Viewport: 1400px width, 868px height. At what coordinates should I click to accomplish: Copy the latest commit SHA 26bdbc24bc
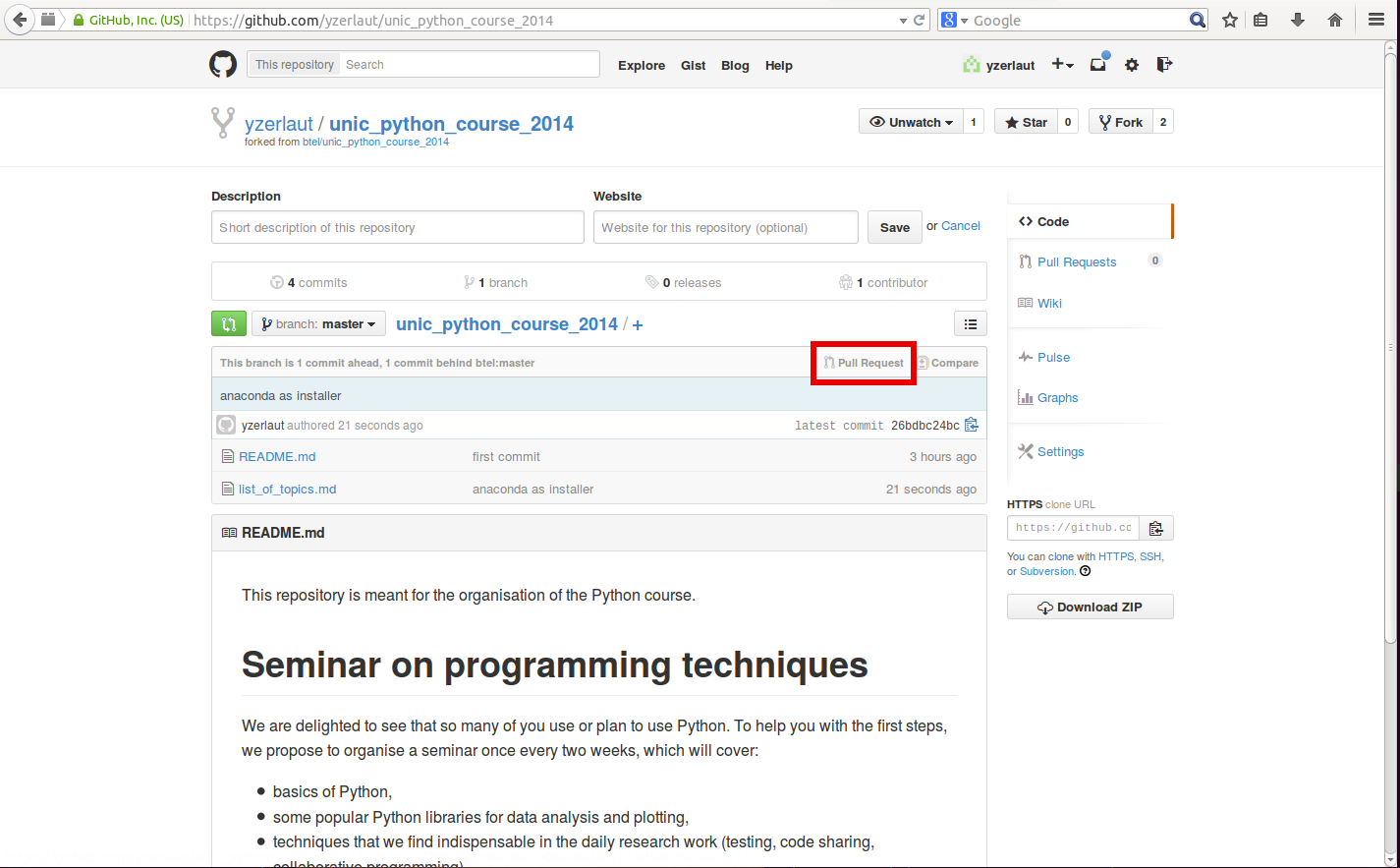[972, 424]
